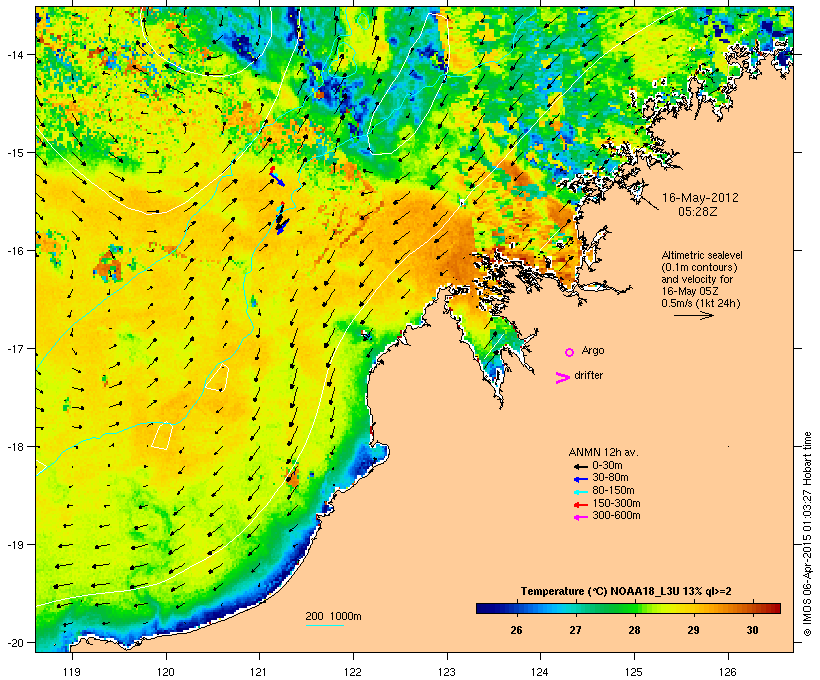
Task: Click the white polygon outline near 120.5 -17.3
Action: point(217,377)
